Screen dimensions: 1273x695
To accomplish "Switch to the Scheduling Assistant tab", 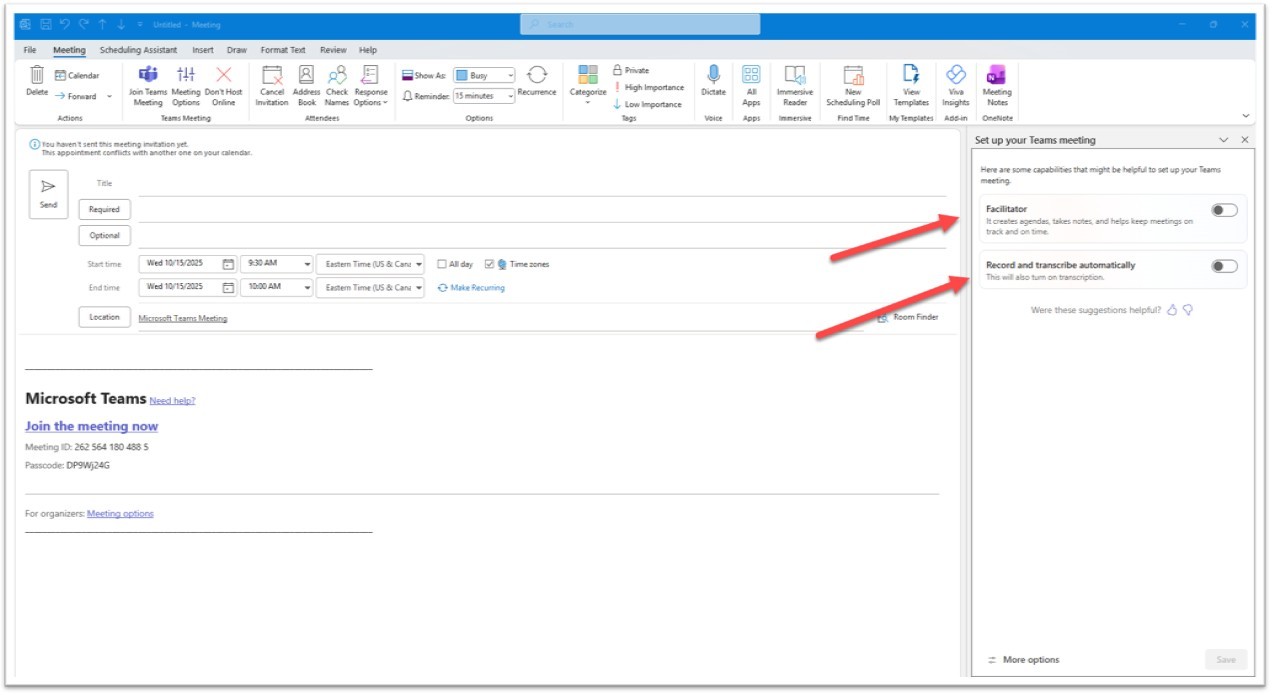I will coord(138,50).
